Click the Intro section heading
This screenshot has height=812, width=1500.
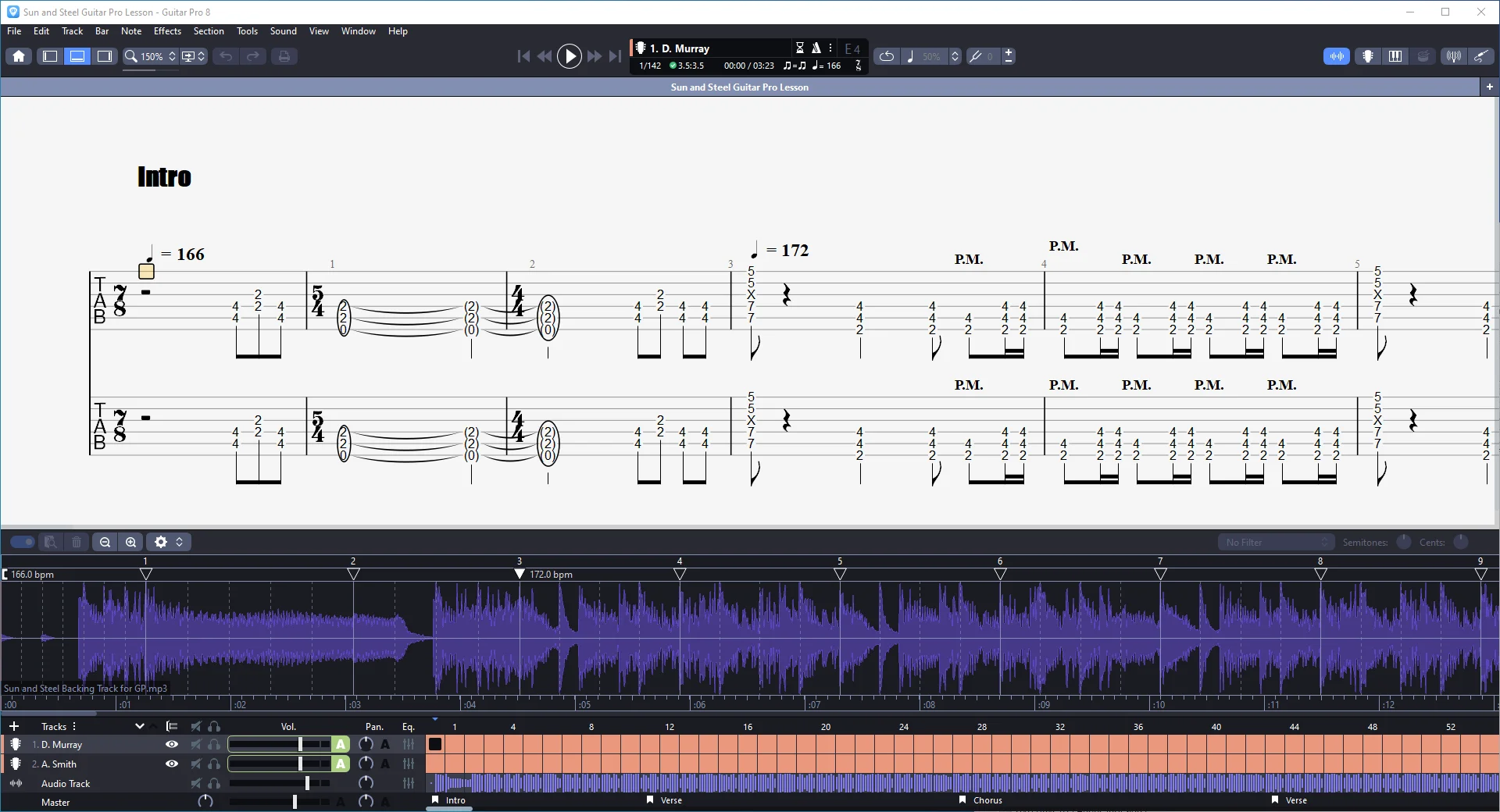164,176
